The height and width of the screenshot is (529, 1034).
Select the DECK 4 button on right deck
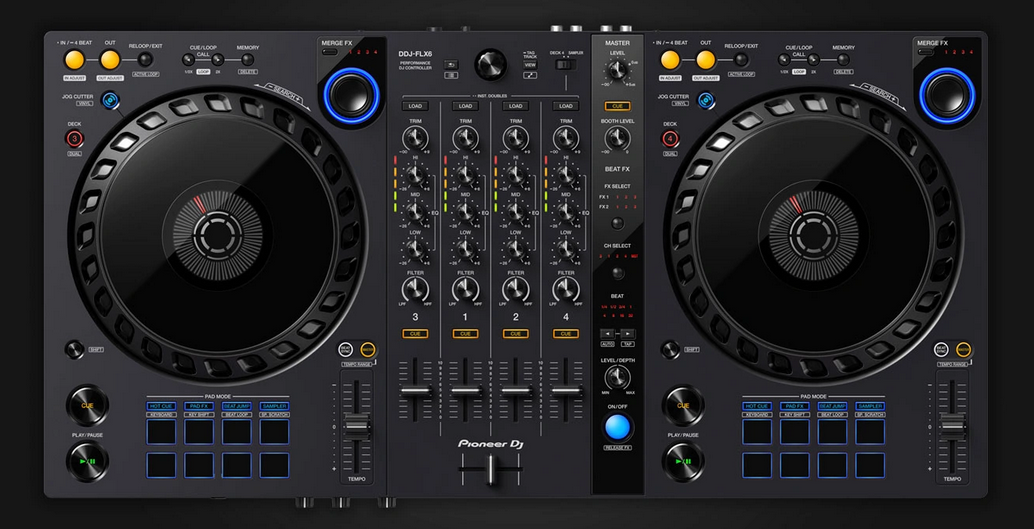click(671, 139)
